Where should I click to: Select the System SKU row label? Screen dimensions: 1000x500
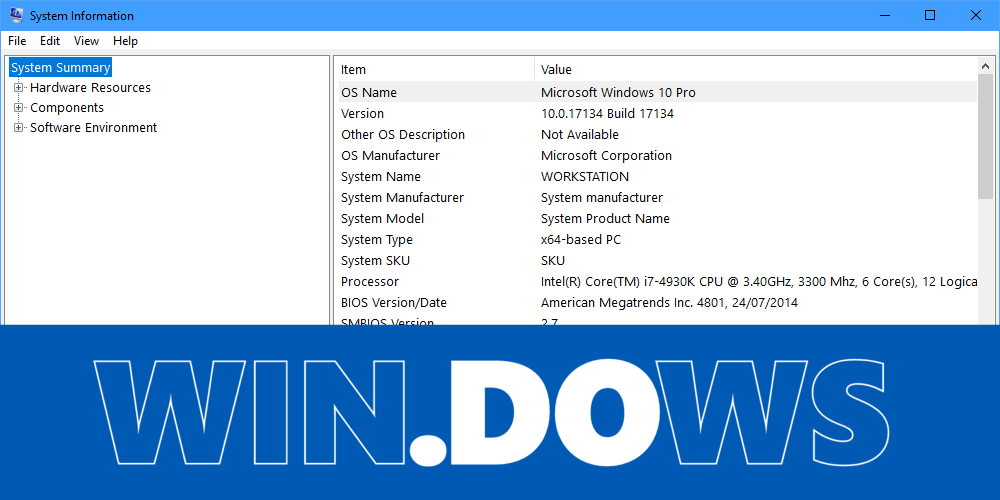pos(375,261)
